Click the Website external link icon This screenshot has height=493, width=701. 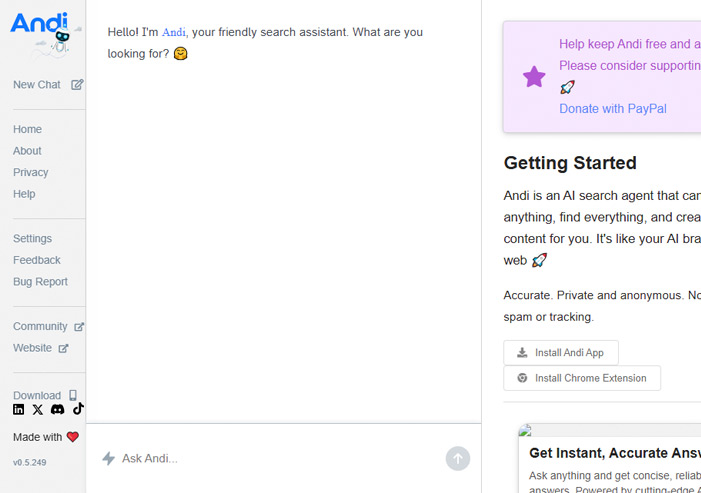[x=63, y=348]
